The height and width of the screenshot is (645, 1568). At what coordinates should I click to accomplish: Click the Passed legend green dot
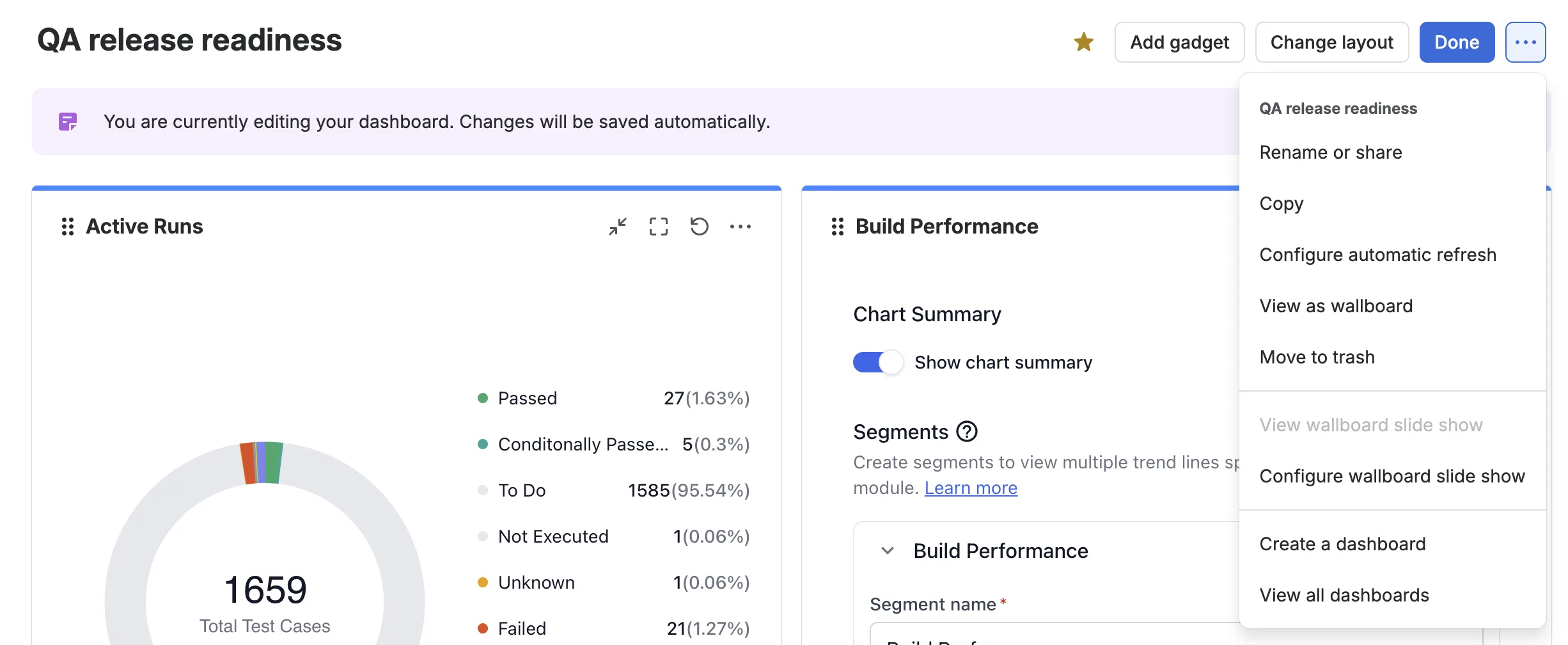point(483,398)
